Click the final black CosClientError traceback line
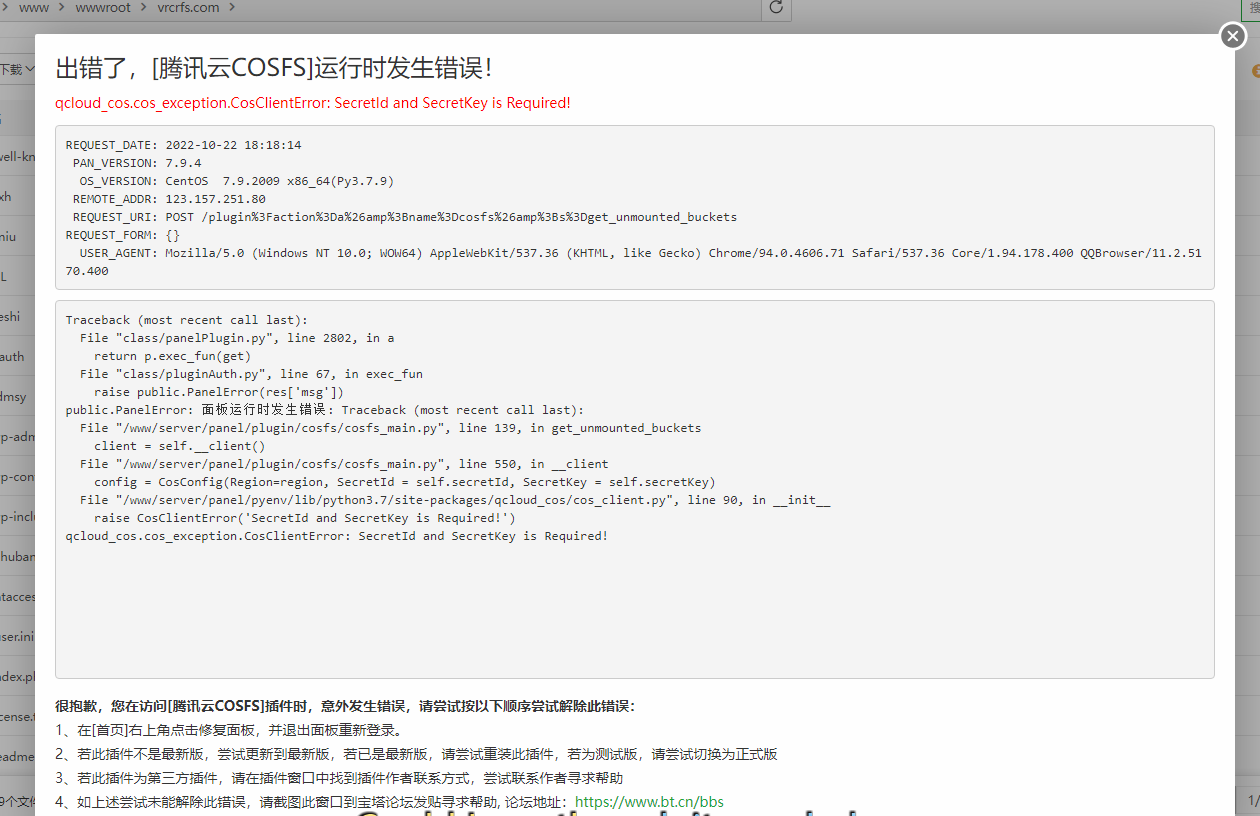The height and width of the screenshot is (816, 1260). 337,536
